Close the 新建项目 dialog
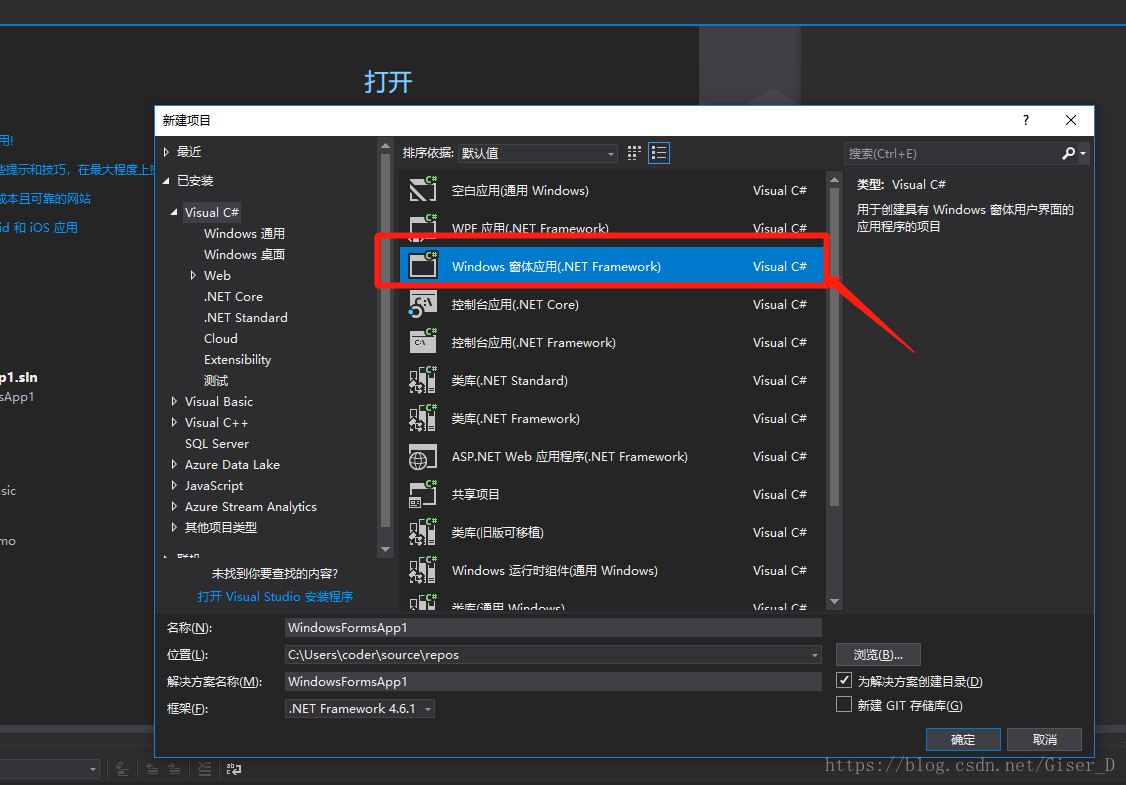Viewport: 1126px width, 785px height. tap(1071, 120)
